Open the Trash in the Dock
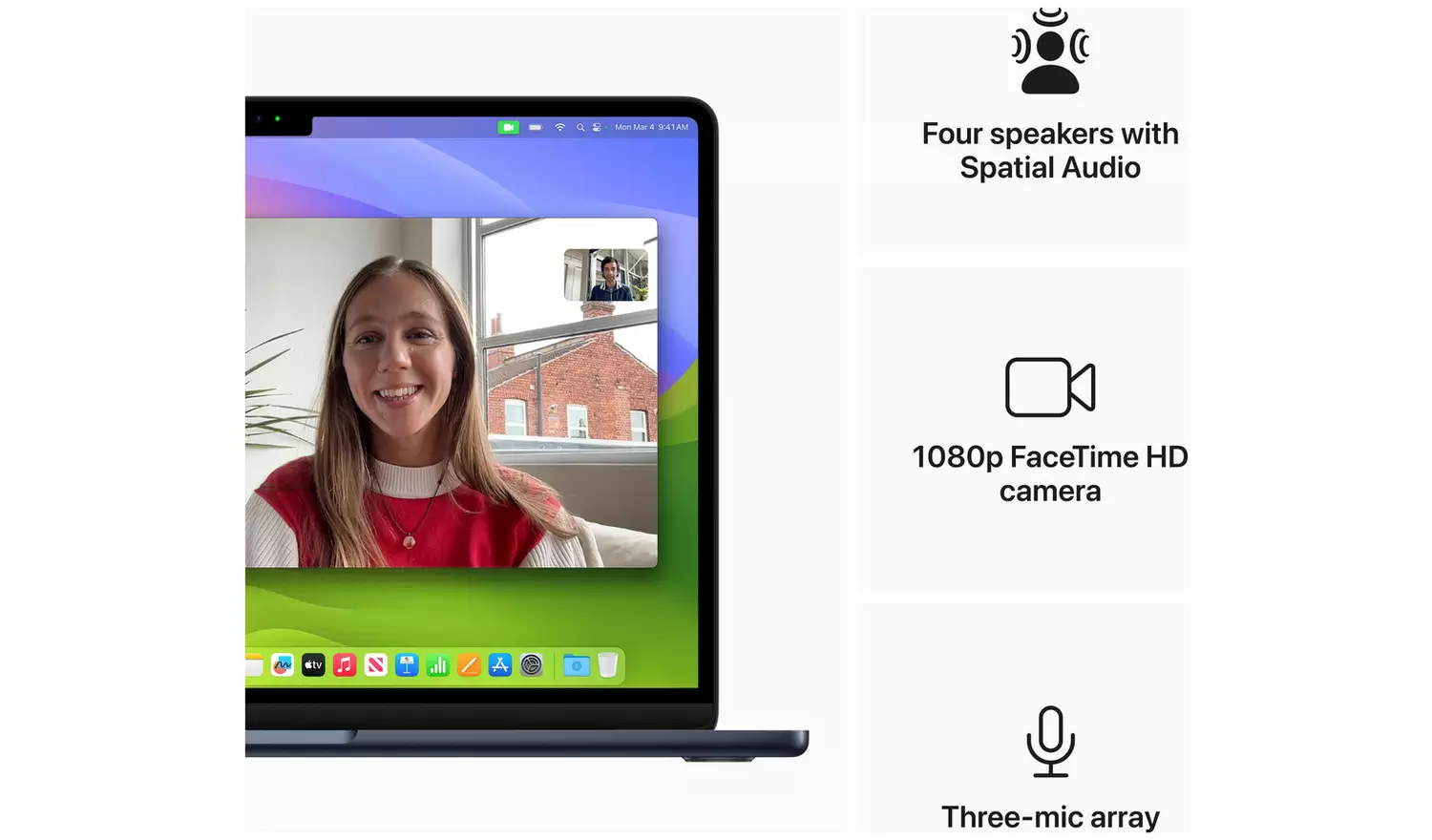Image resolution: width=1432 pixels, height=840 pixels. (x=608, y=665)
